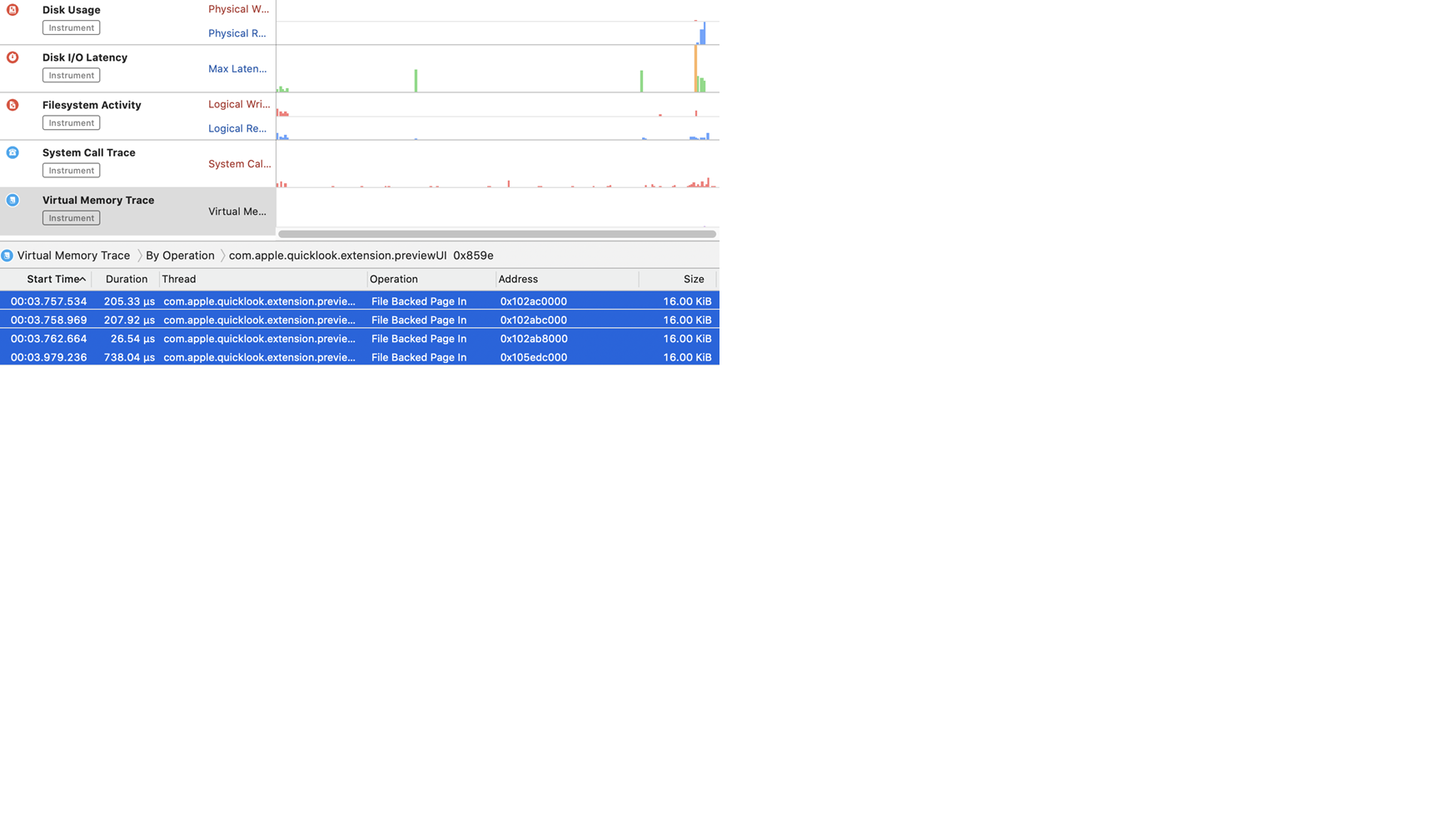Open the com.apple.quicklook.extension.previewUI breadcrumb
1439x840 pixels.
coord(337,256)
